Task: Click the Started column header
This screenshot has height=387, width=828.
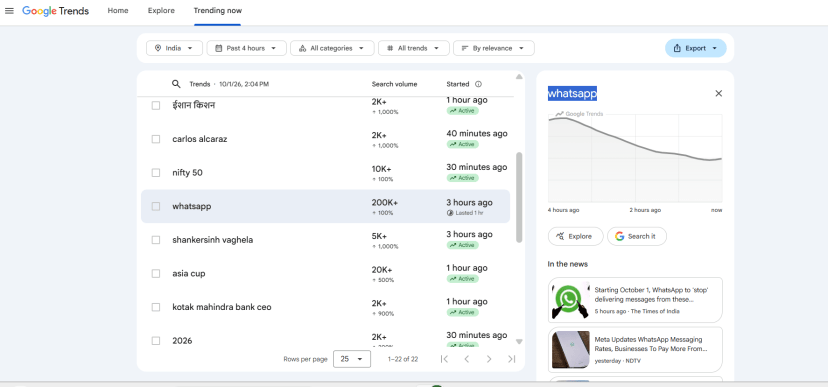Action: coord(457,84)
